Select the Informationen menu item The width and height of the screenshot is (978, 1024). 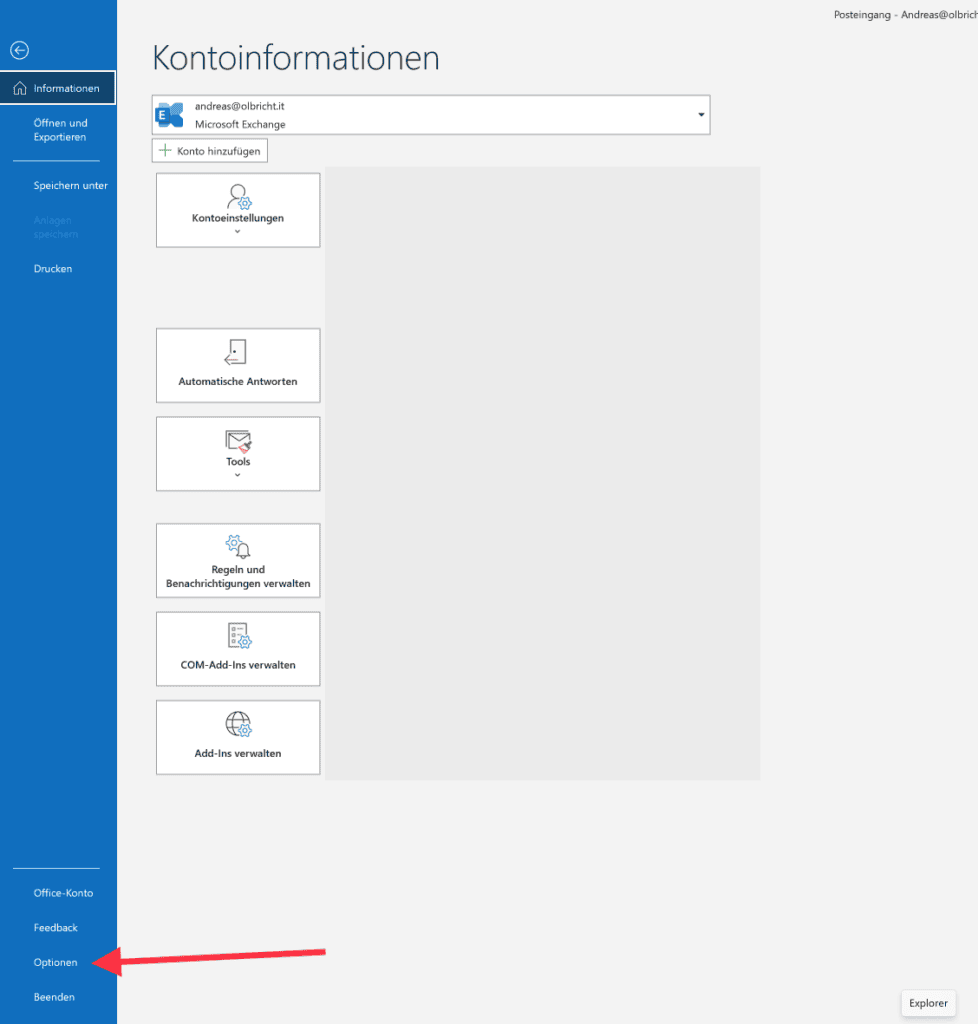coord(58,88)
